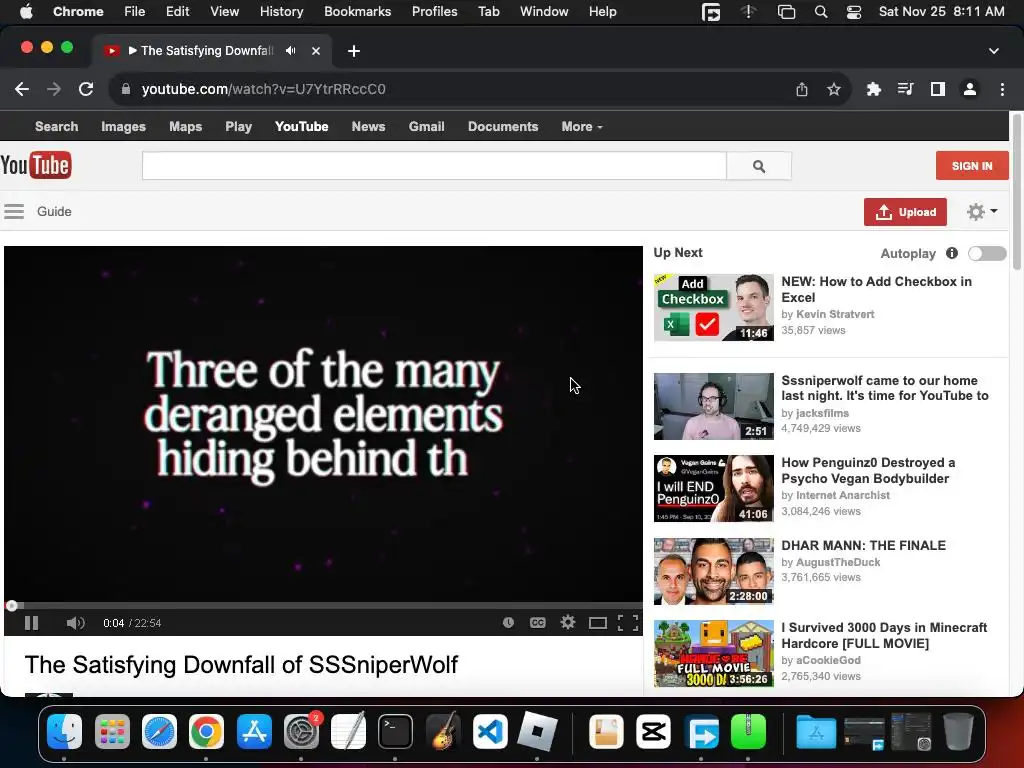Click the red Upload button
This screenshot has height=768, width=1024.
point(905,212)
